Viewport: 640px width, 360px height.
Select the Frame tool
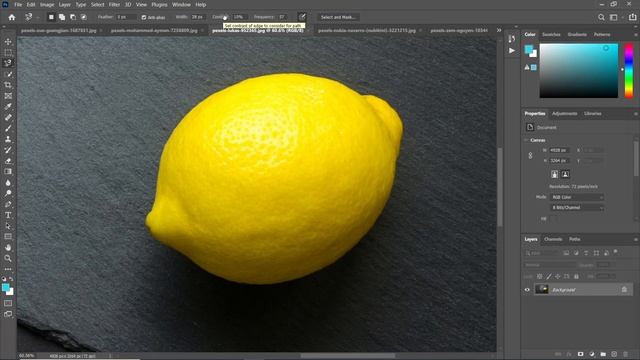[x=8, y=96]
